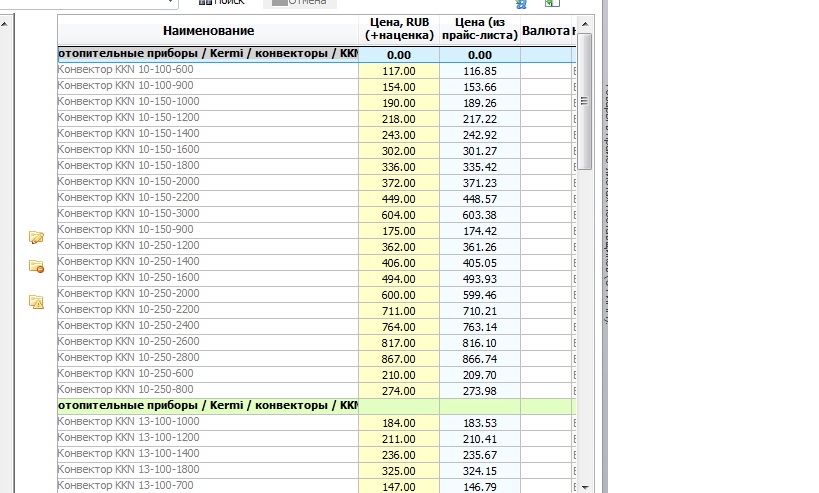
Task: Click markup price cell 190.00
Action: [x=399, y=103]
